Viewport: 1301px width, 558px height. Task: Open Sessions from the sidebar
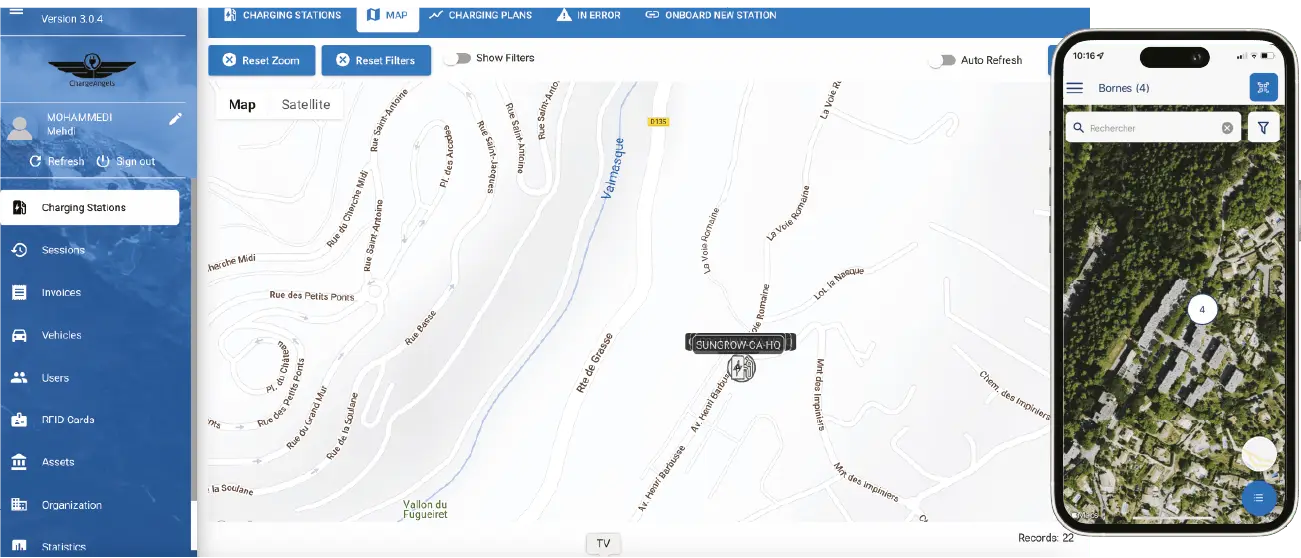(63, 250)
